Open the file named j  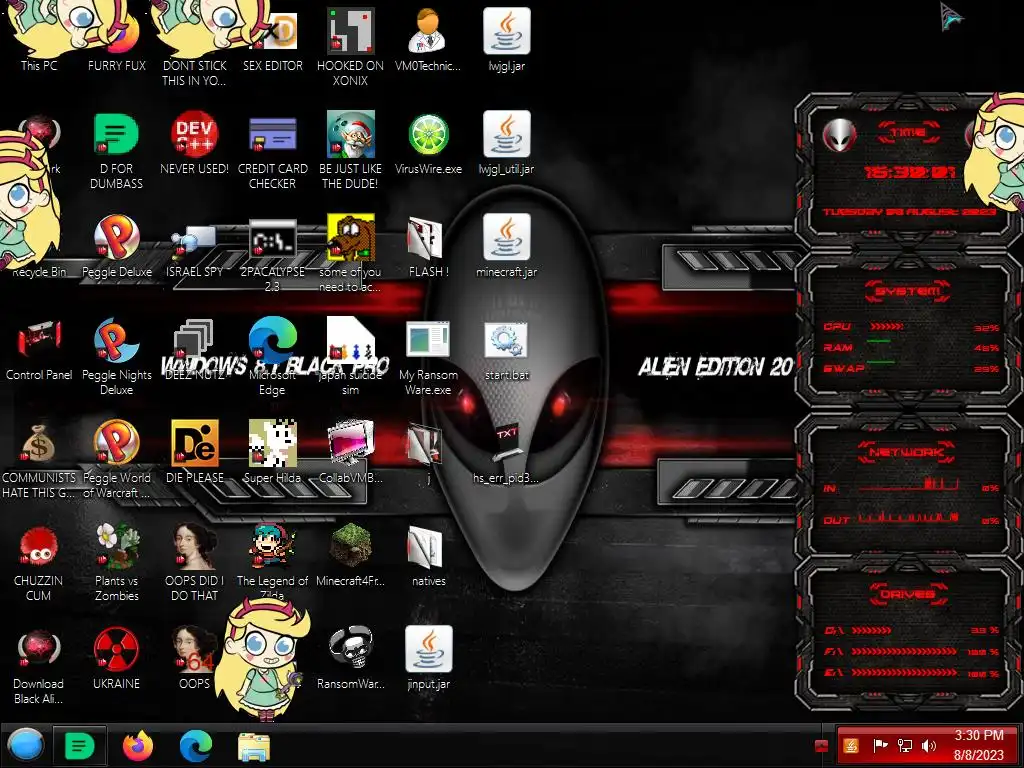tap(425, 444)
